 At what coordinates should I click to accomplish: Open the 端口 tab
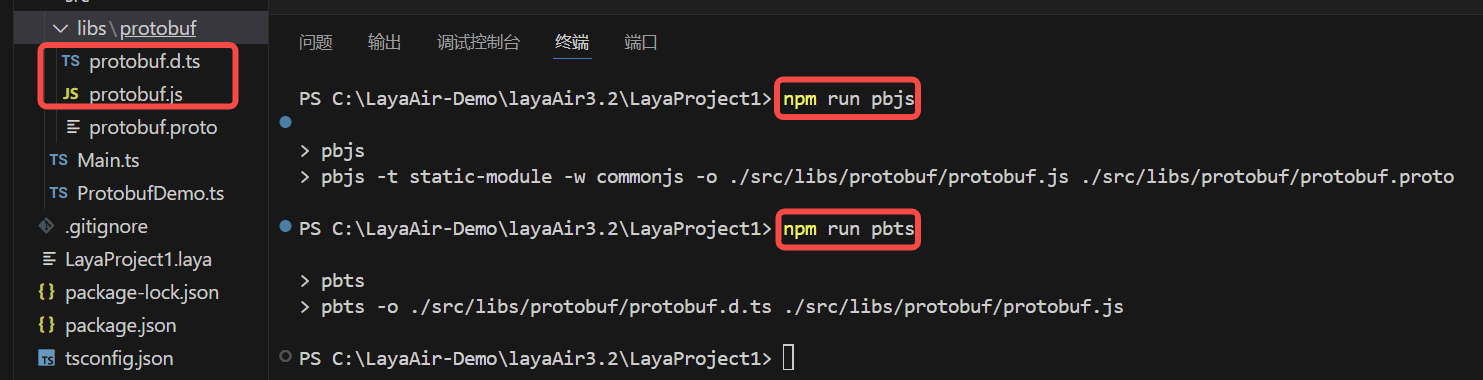coord(641,42)
